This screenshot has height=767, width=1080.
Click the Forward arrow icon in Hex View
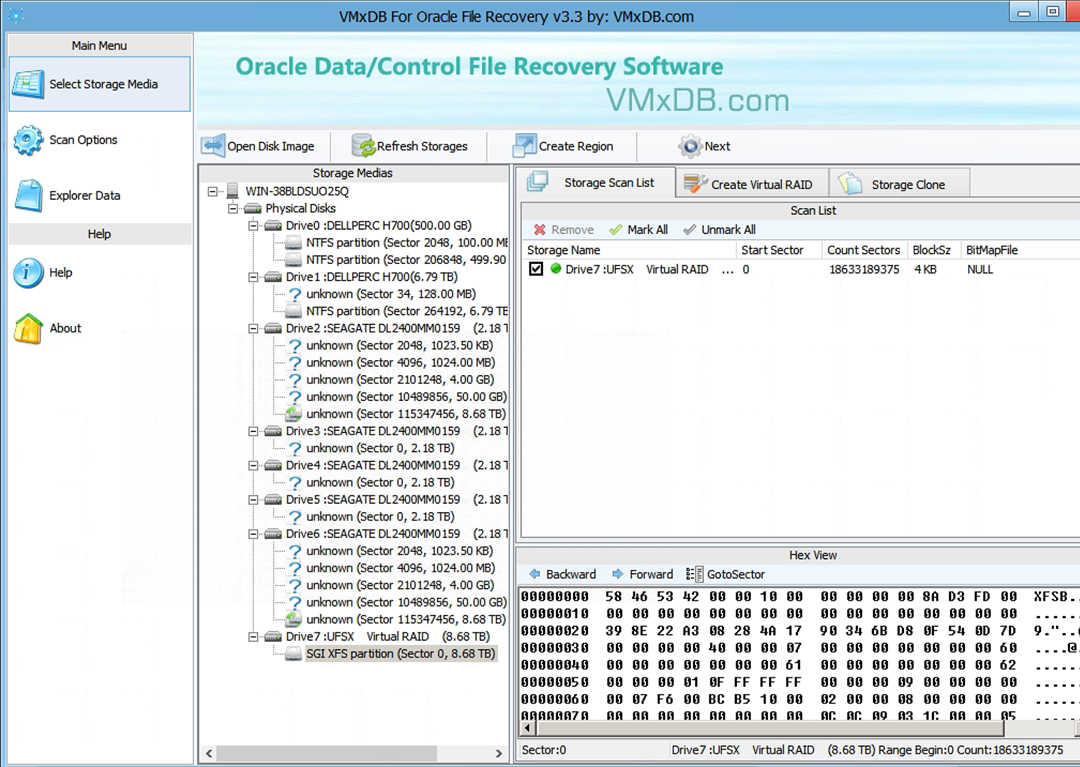[x=618, y=574]
